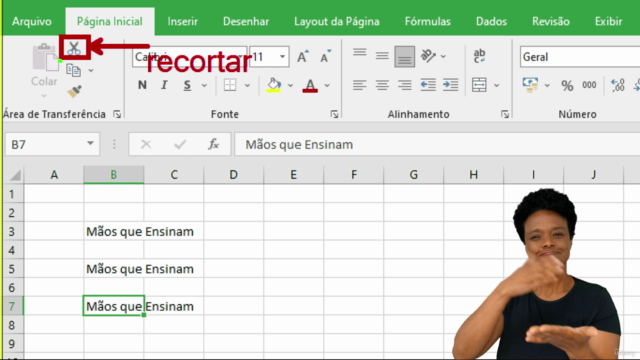This screenshot has width=640, height=360.
Task: Apply accounting number format
Action: pos(530,85)
